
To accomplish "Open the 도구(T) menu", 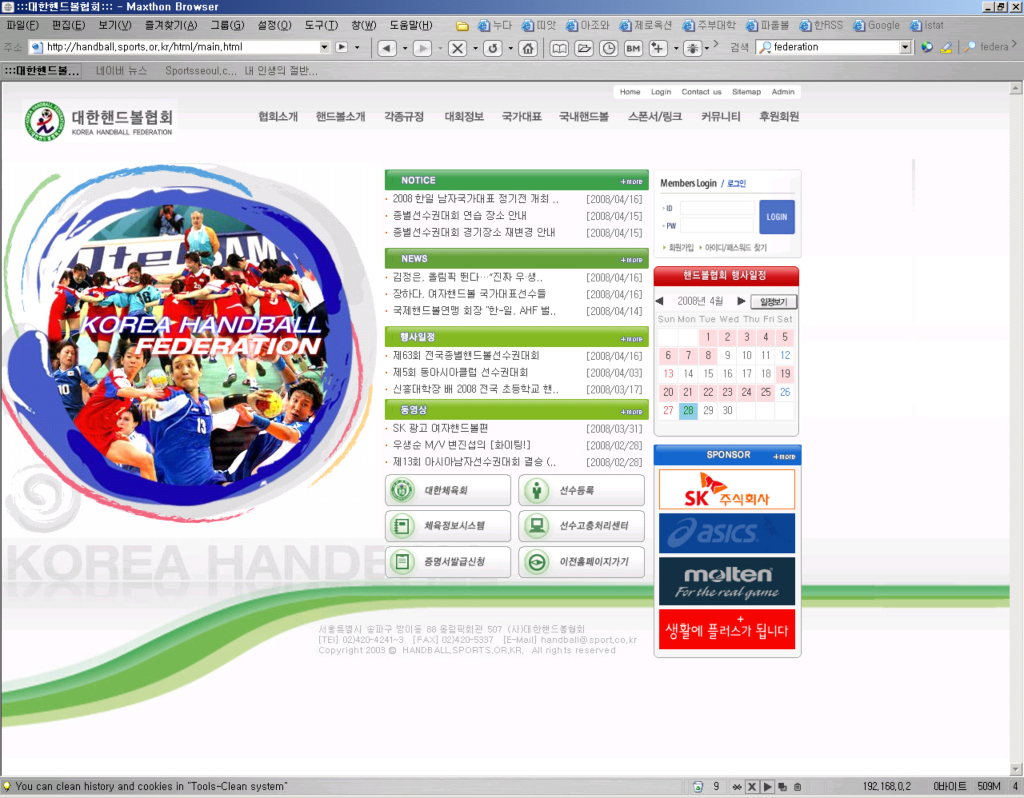I will pos(321,25).
